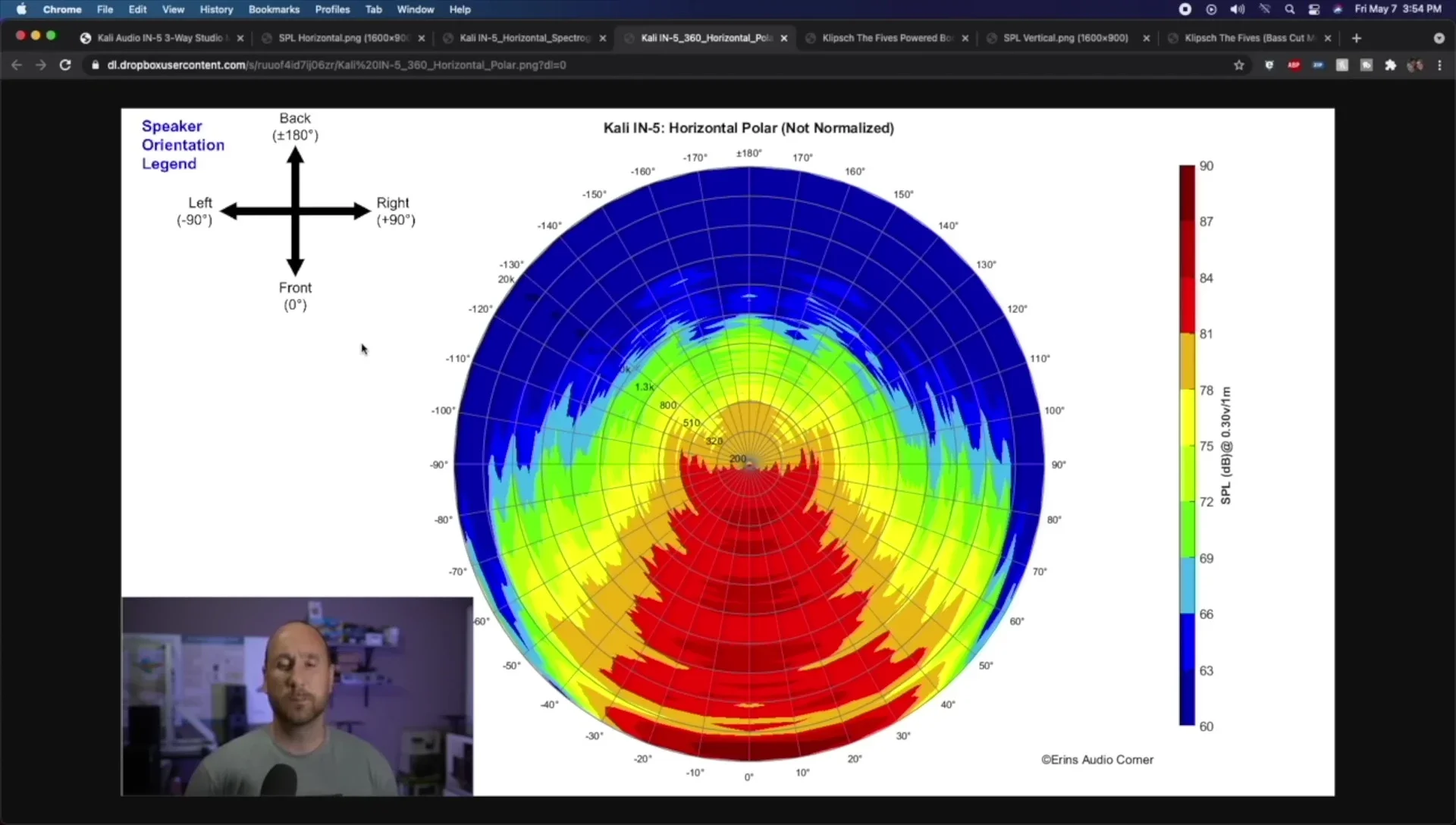
Task: Click the site lock icon in address bar
Action: click(x=95, y=65)
